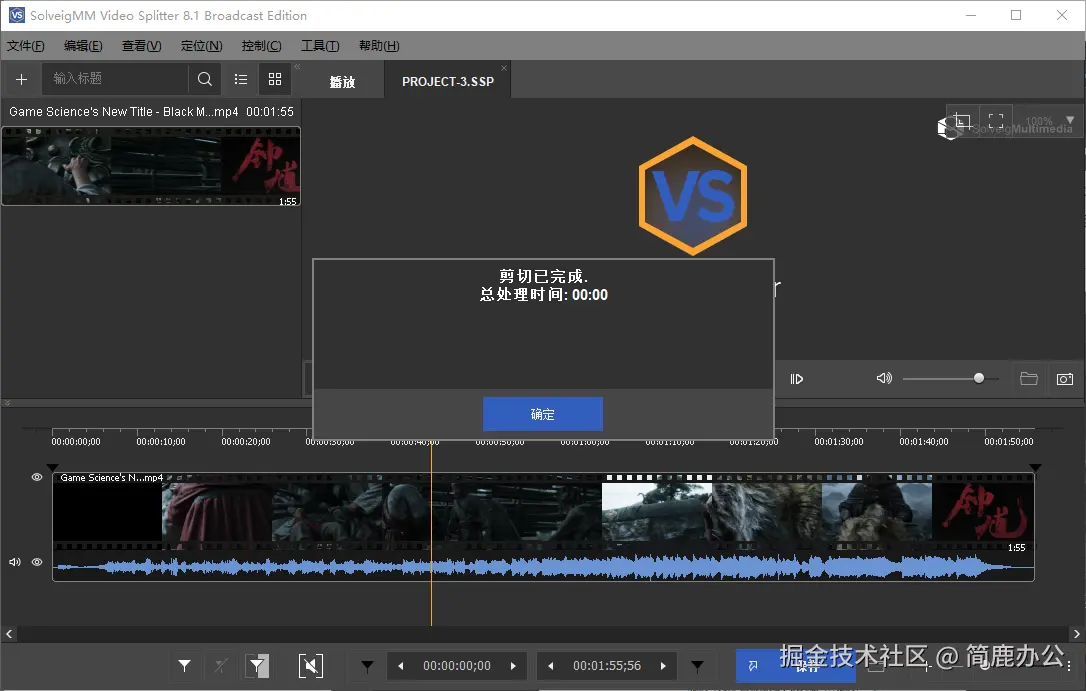The image size is (1086, 691).
Task: Collapse the media library panel chevron
Action: pos(297,66)
